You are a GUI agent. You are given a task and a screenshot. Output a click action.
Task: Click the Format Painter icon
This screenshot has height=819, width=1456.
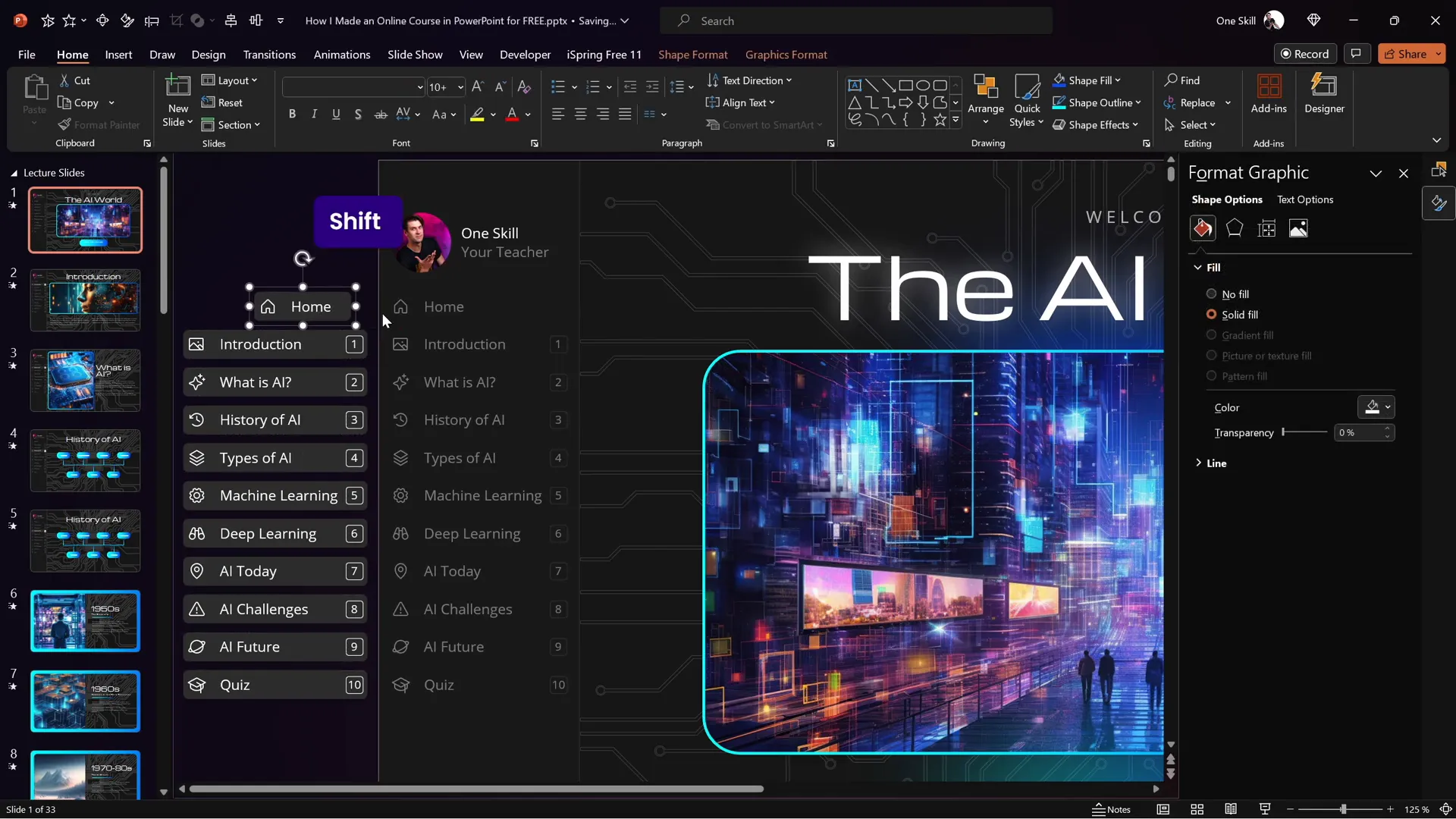65,125
